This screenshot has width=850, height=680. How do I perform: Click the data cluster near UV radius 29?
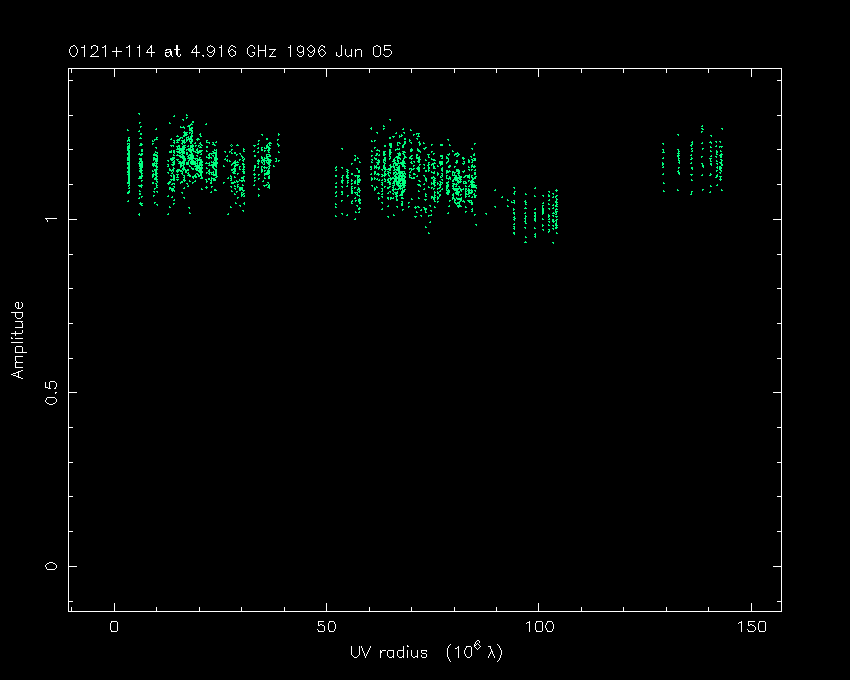[237, 175]
